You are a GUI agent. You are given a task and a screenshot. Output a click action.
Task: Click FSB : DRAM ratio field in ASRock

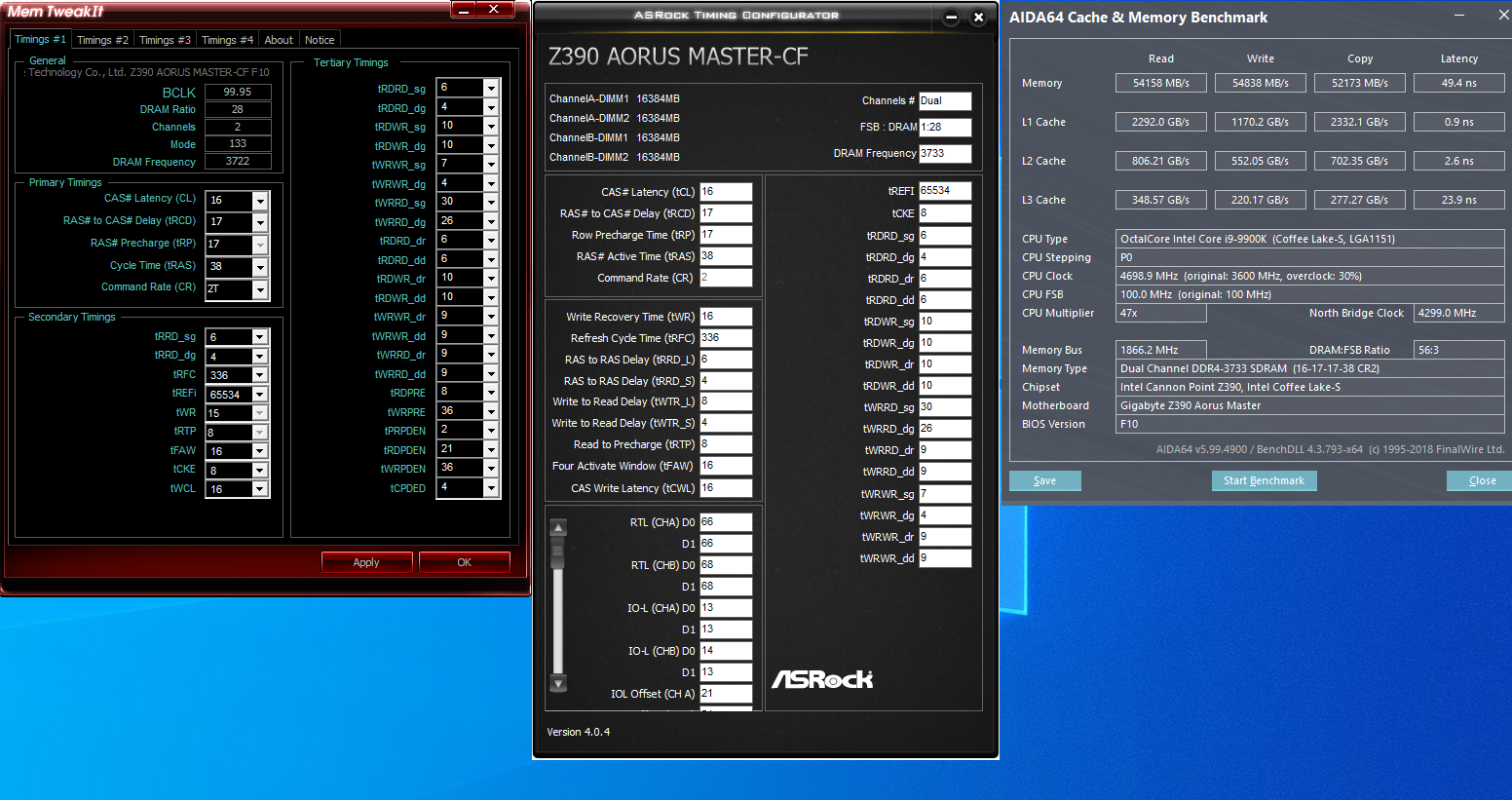point(945,127)
